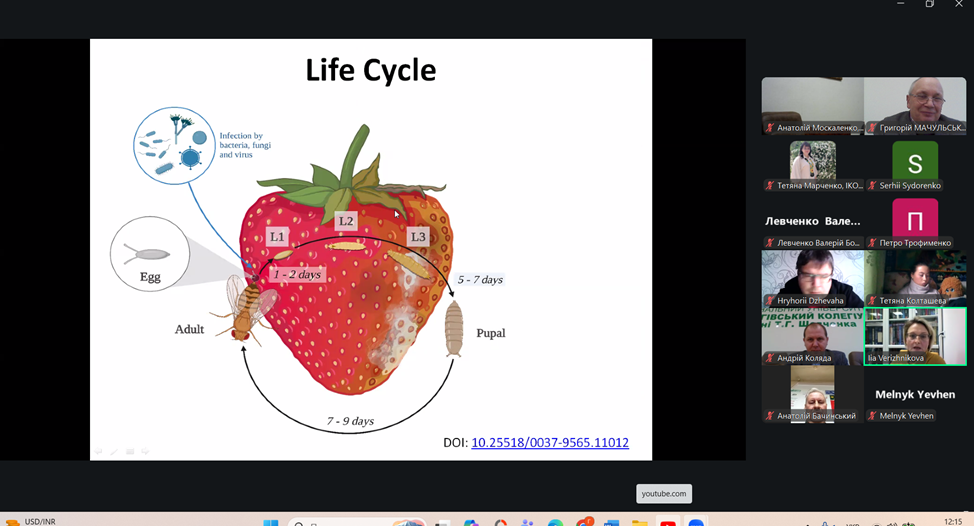
Task: Select Тетяна Марченко's participant tile
Action: [812, 164]
